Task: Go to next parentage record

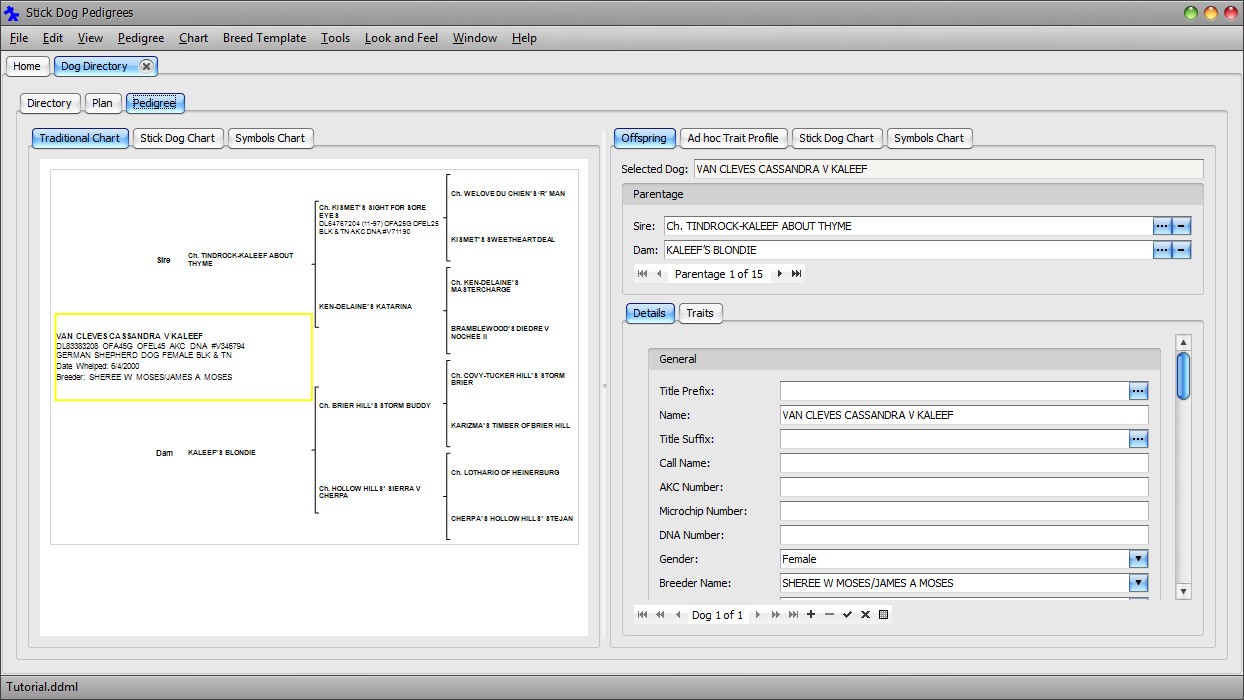Action: (780, 274)
